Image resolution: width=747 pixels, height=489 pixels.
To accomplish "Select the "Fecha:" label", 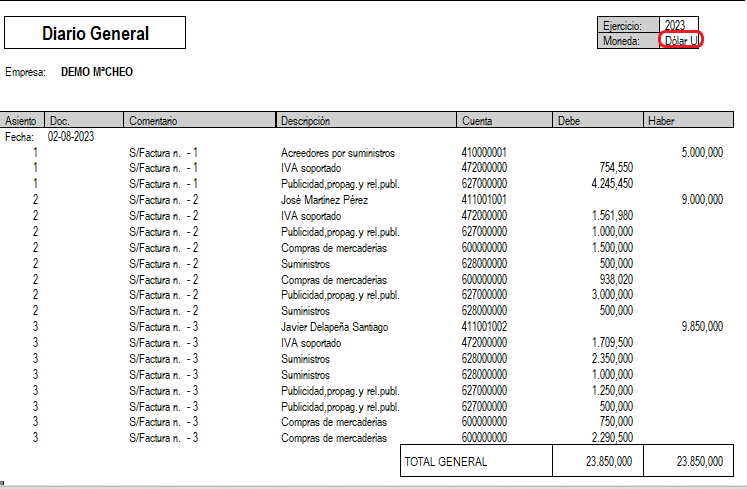I will [x=19, y=137].
